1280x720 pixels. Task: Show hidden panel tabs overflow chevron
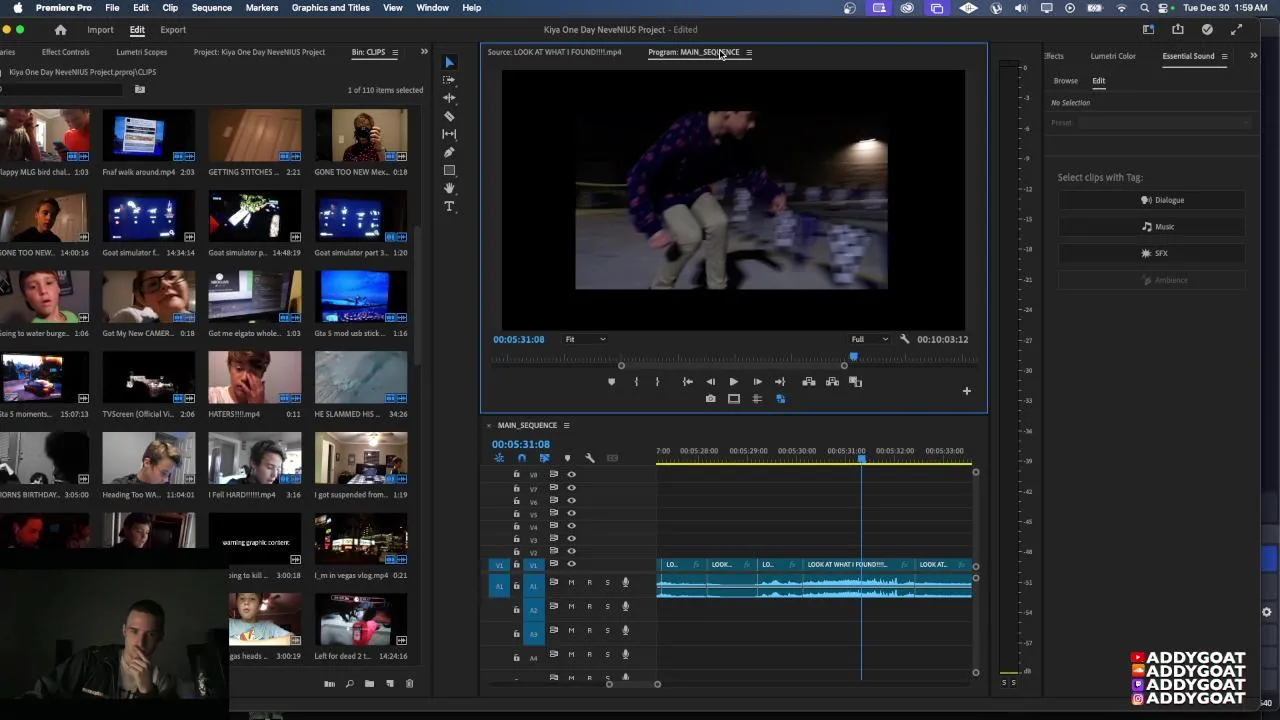(424, 52)
